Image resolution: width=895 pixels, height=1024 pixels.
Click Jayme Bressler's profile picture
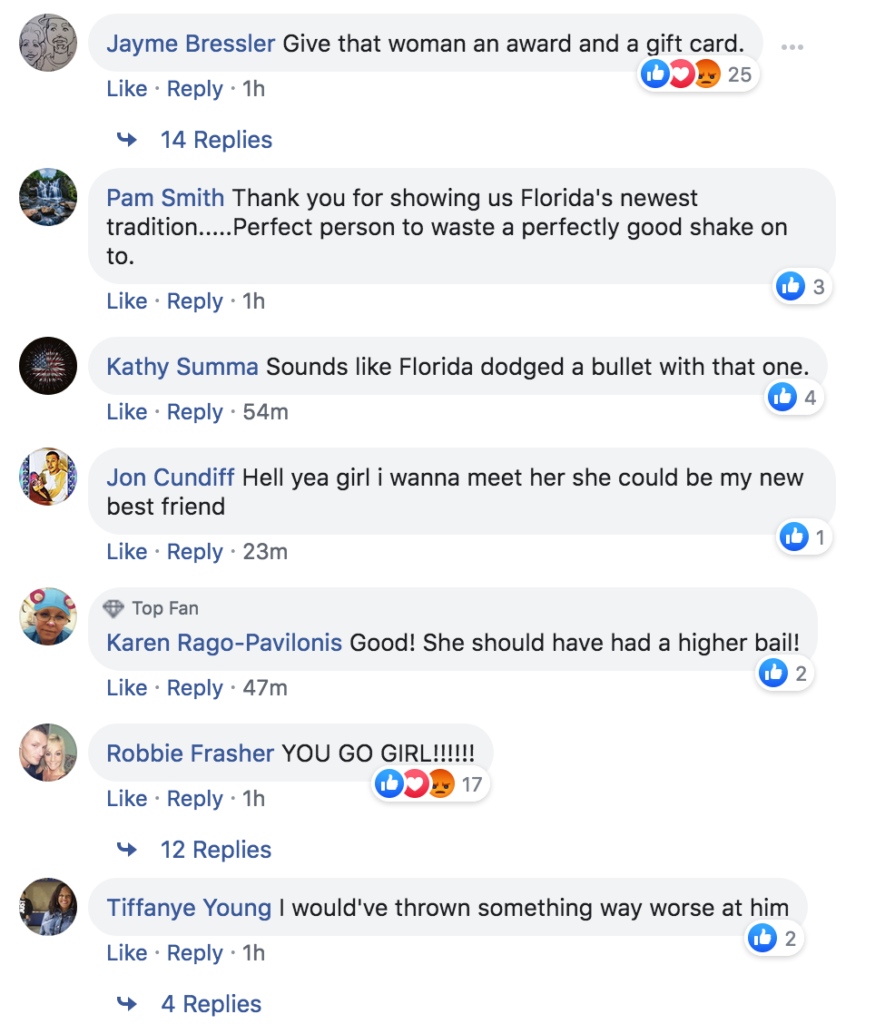pyautogui.click(x=48, y=43)
